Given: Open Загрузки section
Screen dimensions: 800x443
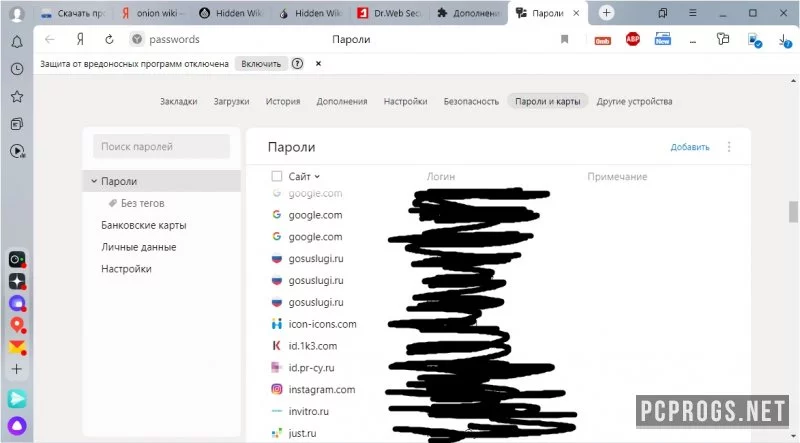Looking at the screenshot, I should point(231,102).
